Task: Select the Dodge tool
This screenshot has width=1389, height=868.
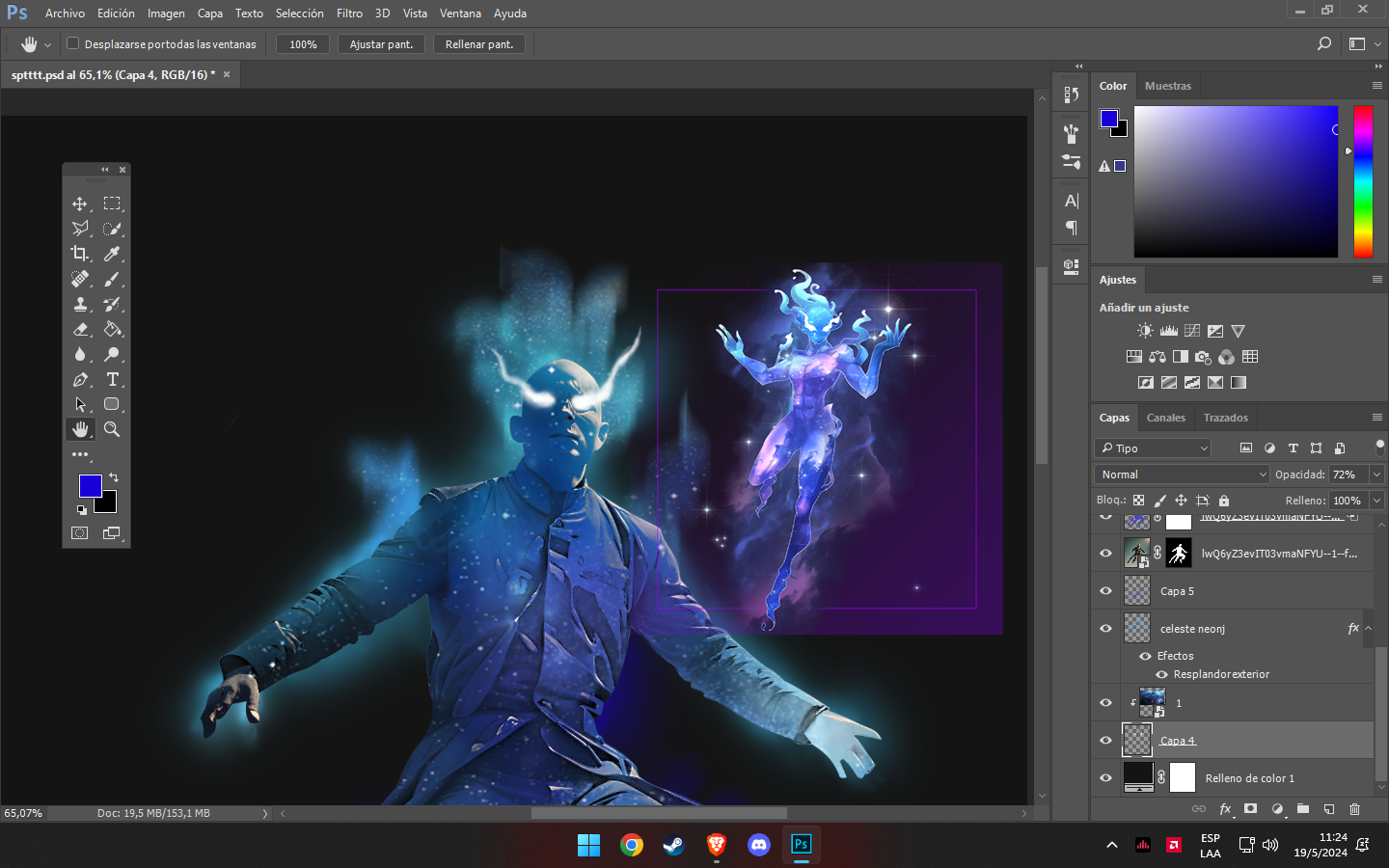Action: pos(112,354)
